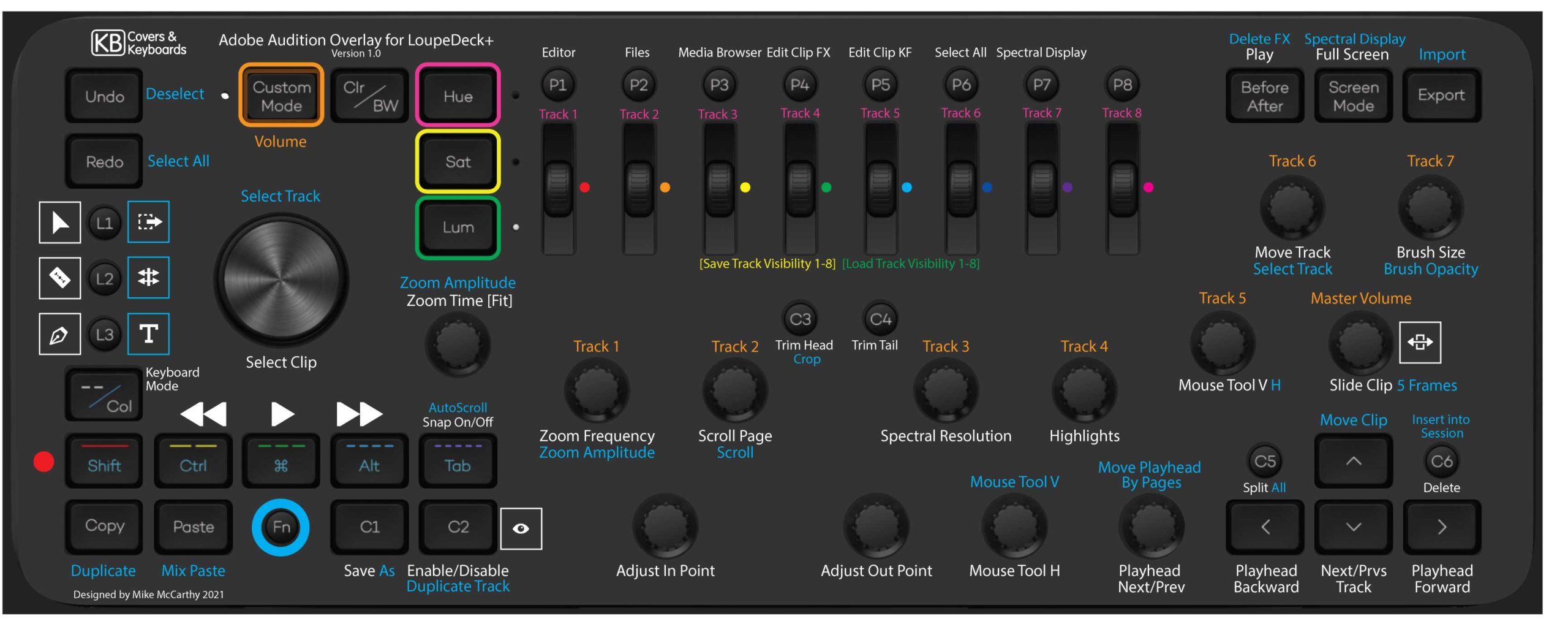Click the up chevron Move Clip key
The height and width of the screenshot is (624, 1568).
(x=1354, y=461)
